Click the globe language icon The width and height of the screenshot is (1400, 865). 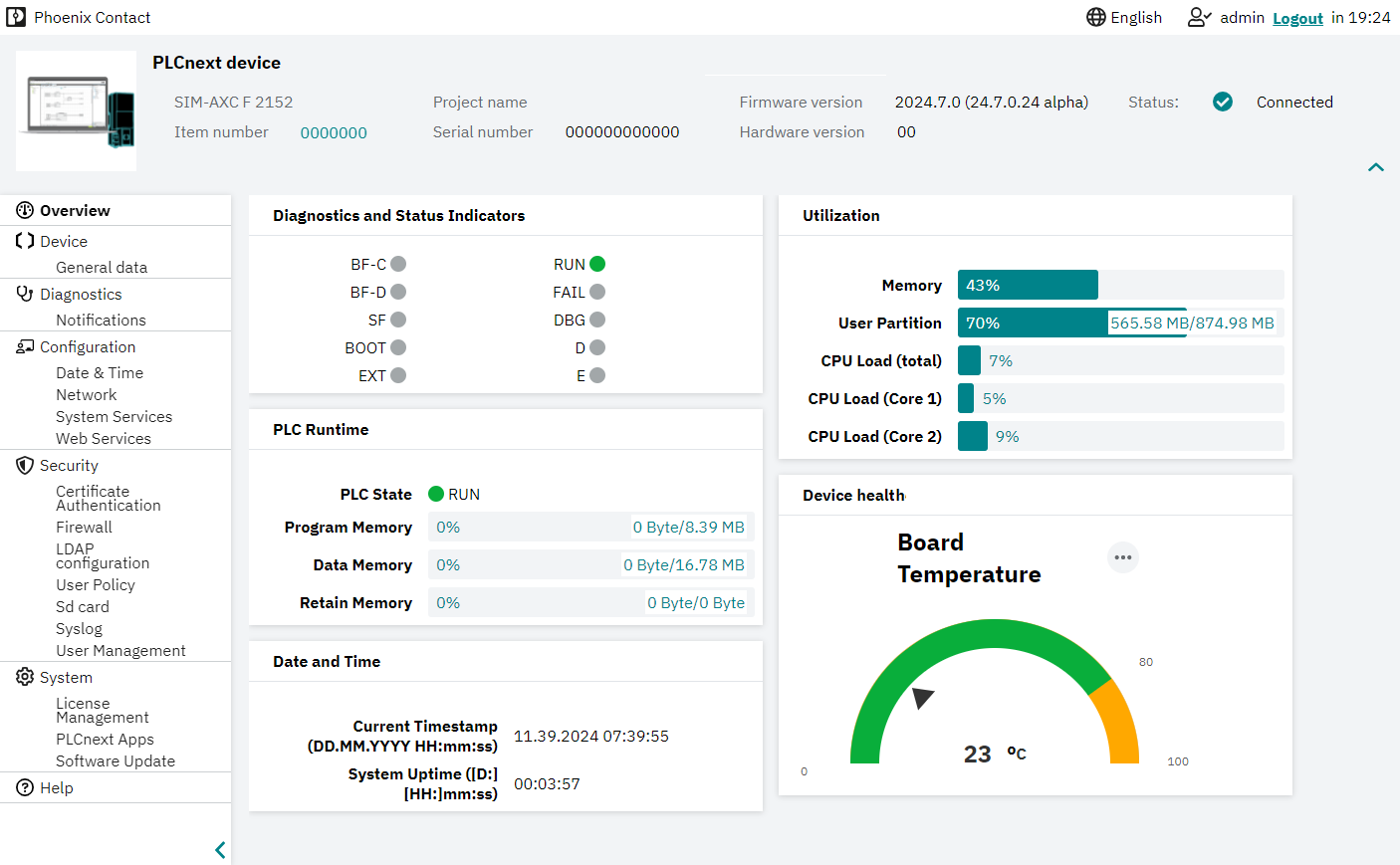[1096, 17]
